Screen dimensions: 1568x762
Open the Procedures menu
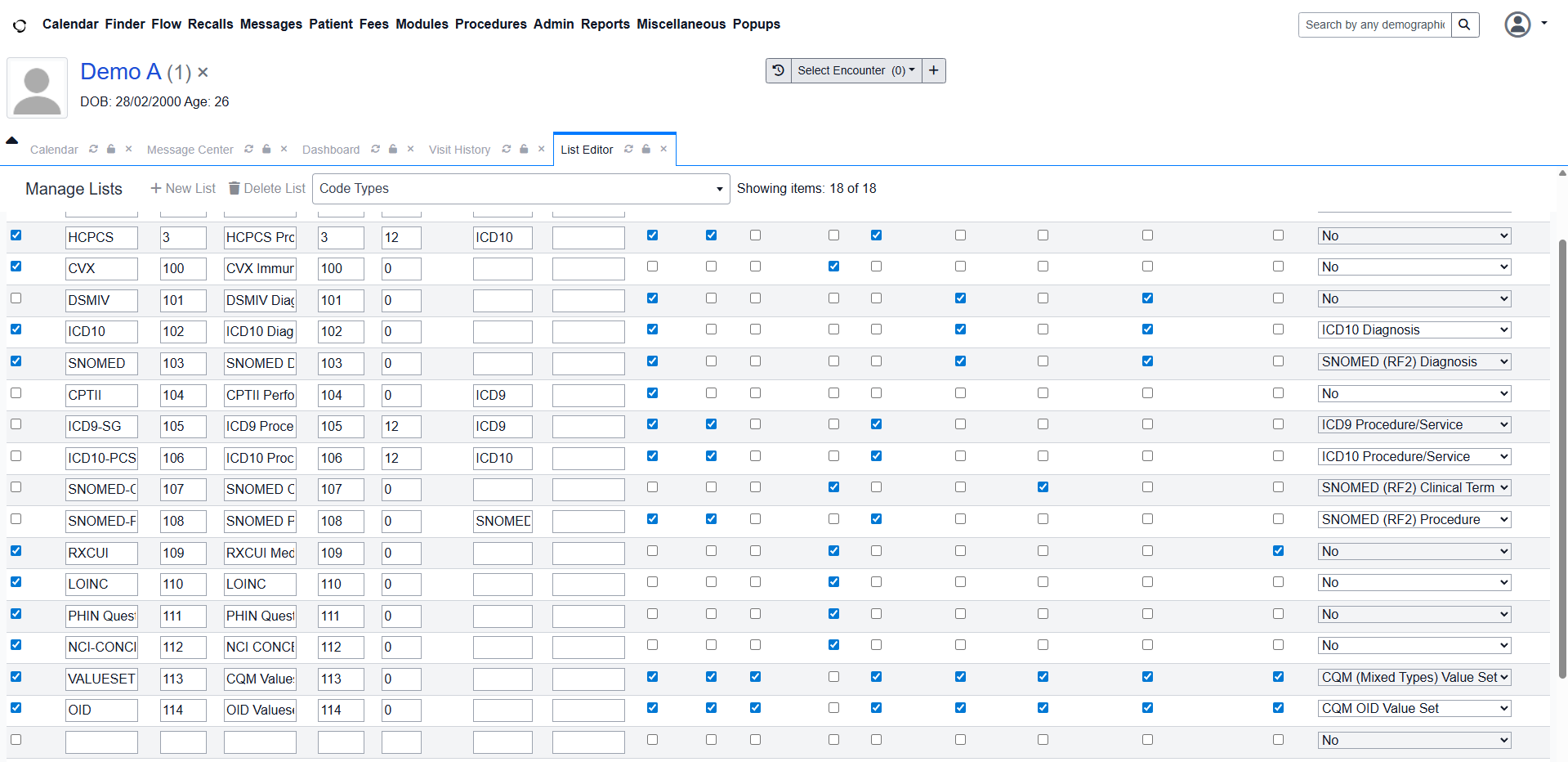[490, 25]
